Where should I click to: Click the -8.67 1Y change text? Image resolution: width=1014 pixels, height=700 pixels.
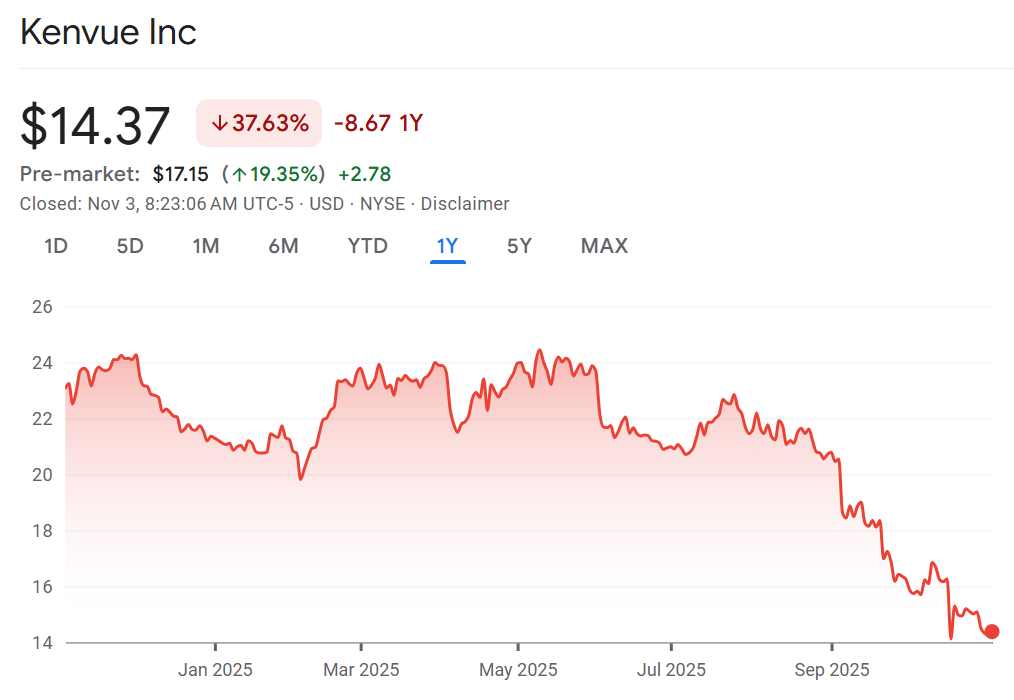click(x=378, y=124)
